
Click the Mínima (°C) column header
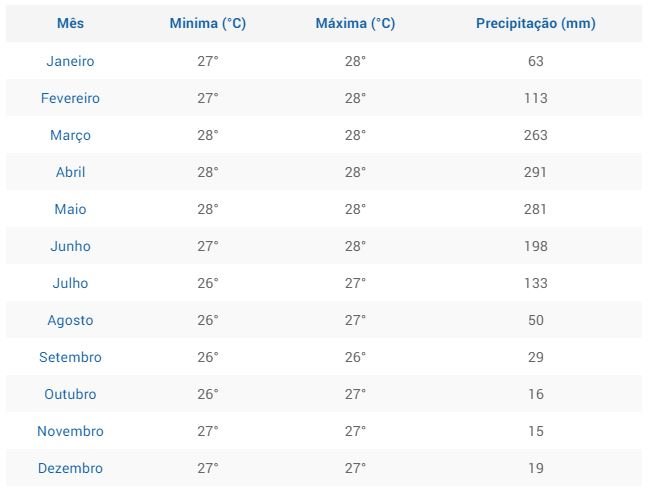coord(208,23)
